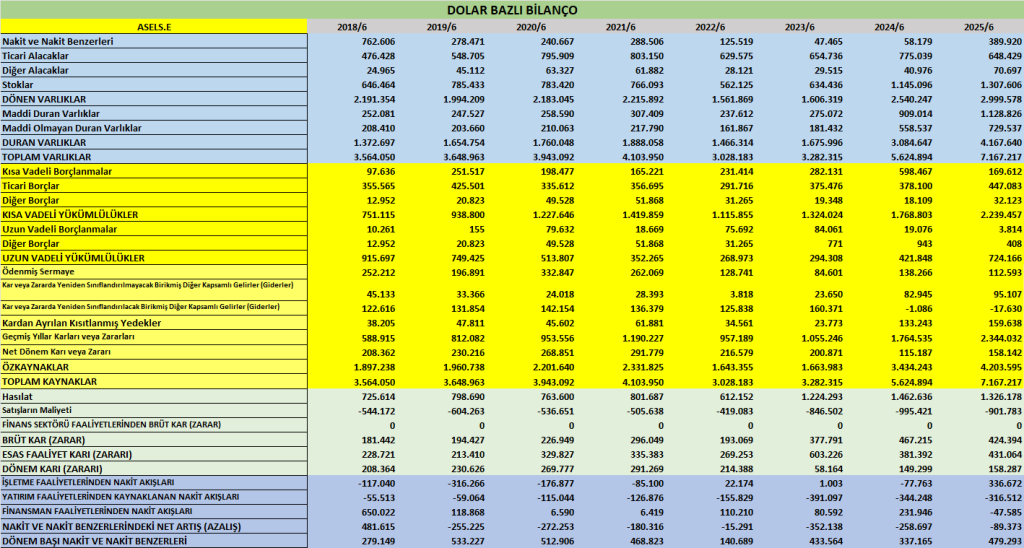This screenshot has width=1024, height=548.
Task: Select the 2018/6 column header
Action: (351, 27)
